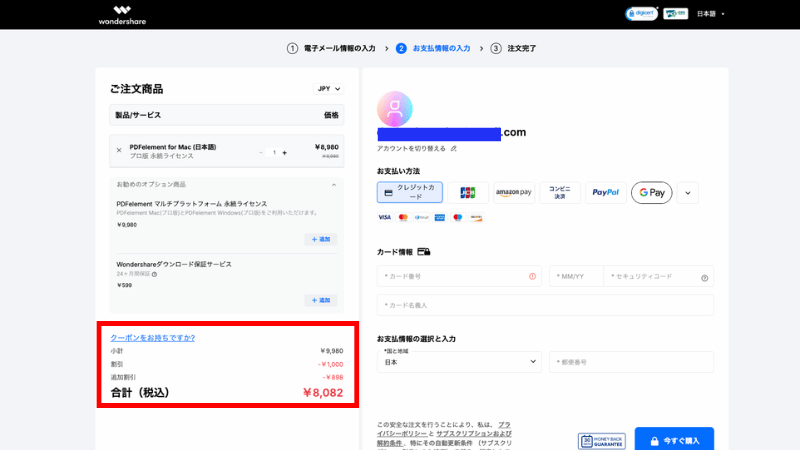This screenshot has width=800, height=450.
Task: Click the Maestro card icon
Action: (x=458, y=217)
